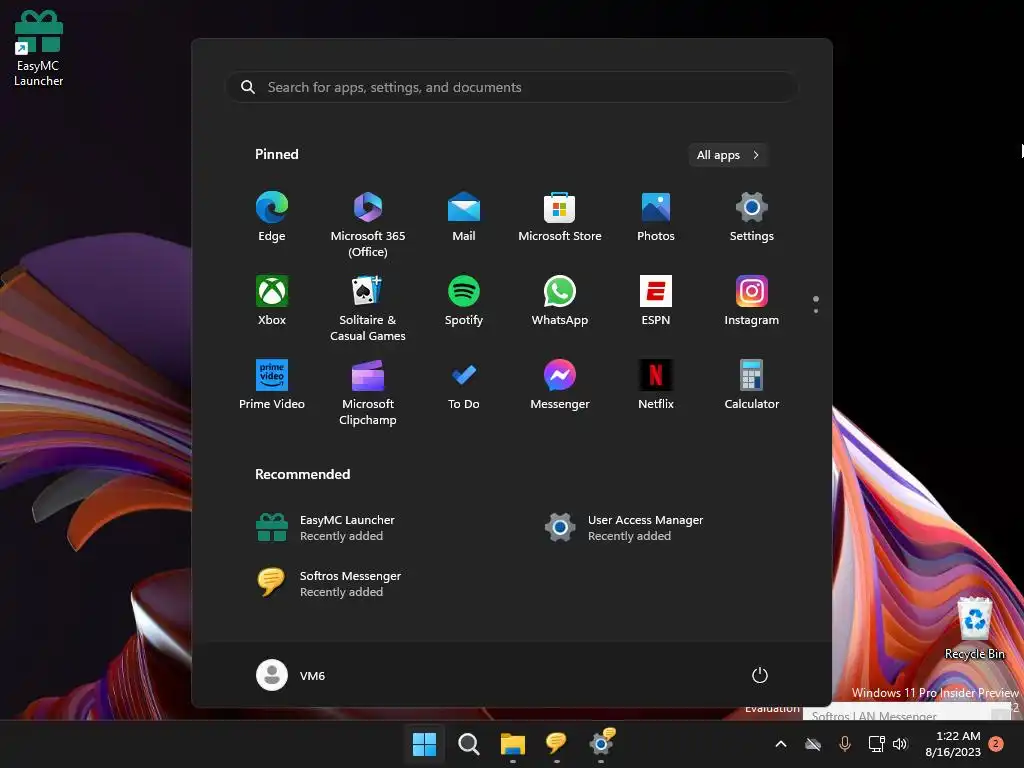Open Messenger pinned app
The image size is (1024, 768).
[560, 385]
